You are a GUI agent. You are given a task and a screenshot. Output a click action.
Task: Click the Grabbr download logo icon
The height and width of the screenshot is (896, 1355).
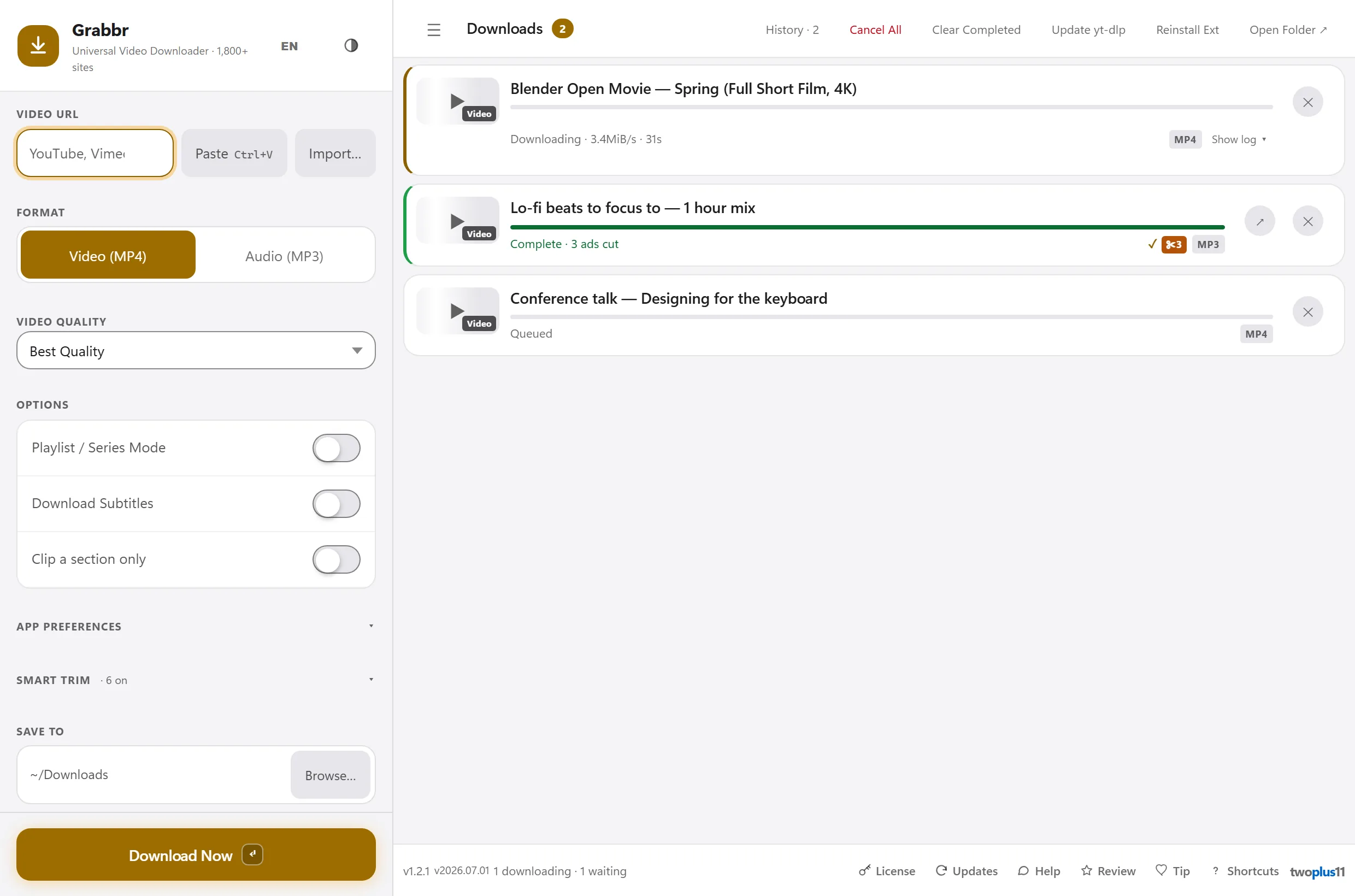pos(38,46)
